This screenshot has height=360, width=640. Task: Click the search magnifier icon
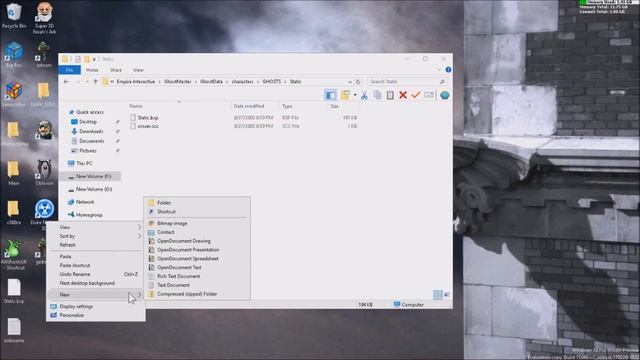[442, 82]
